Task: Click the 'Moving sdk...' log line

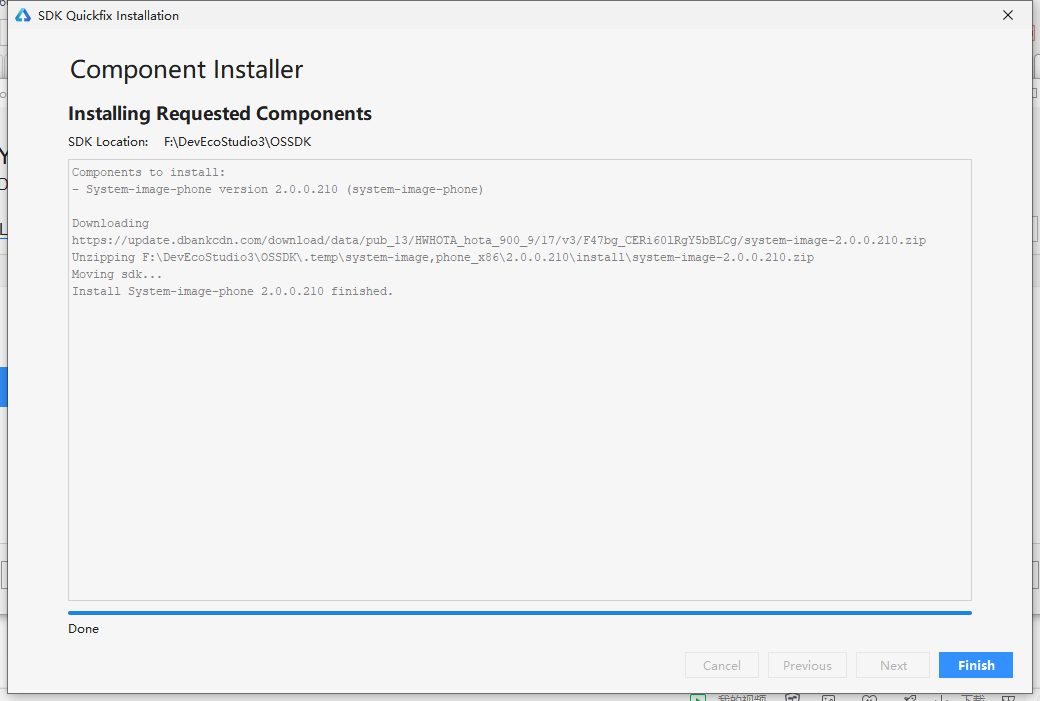Action: click(x=117, y=275)
